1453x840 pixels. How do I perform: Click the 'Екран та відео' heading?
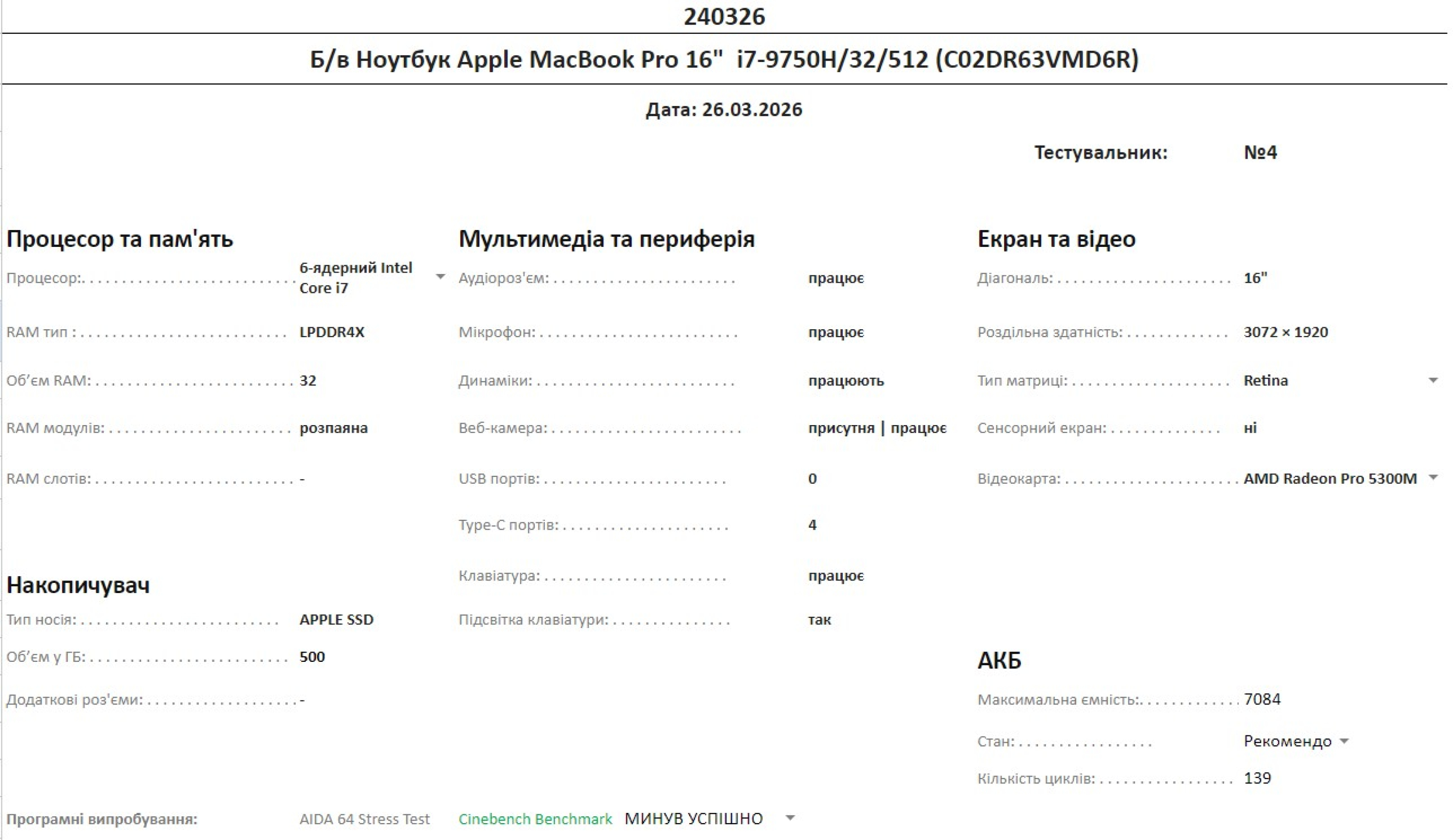pyautogui.click(x=1057, y=239)
